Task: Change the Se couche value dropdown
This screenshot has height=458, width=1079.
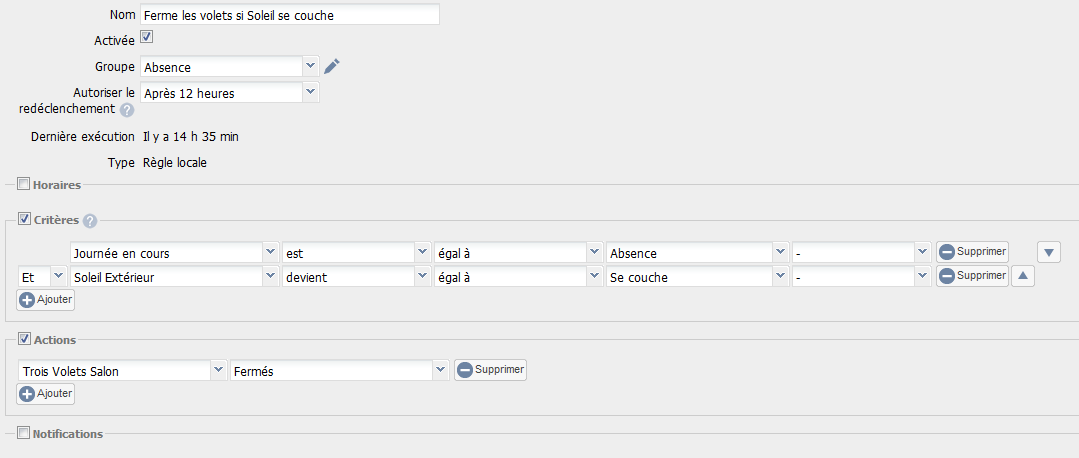Action: pyautogui.click(x=697, y=276)
